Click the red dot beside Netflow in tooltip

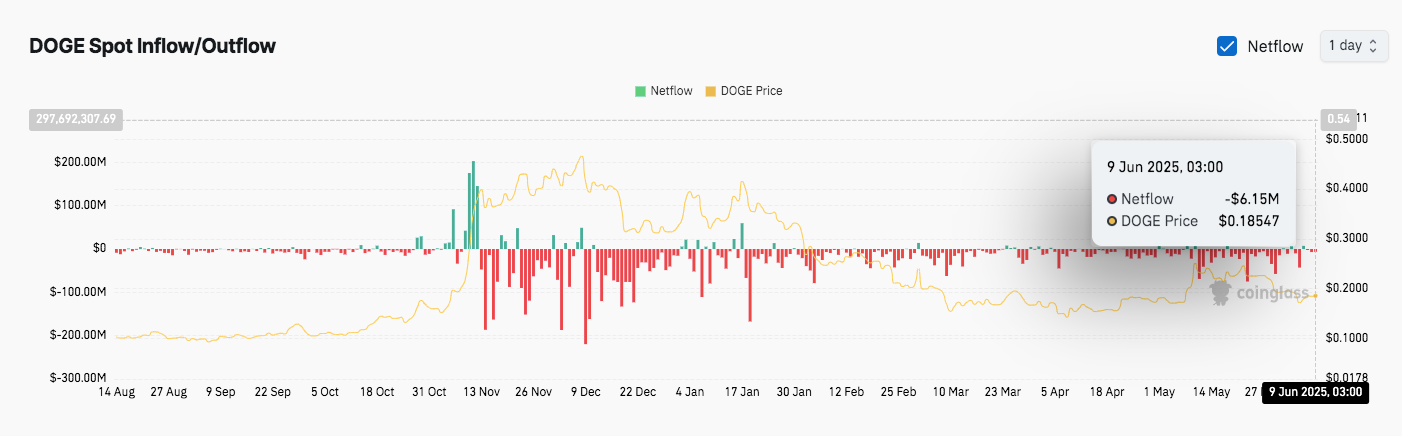click(x=1113, y=199)
